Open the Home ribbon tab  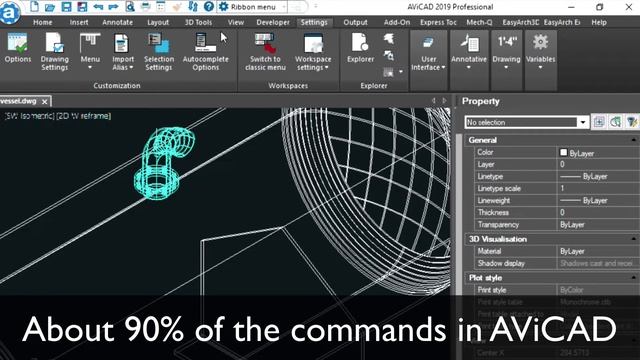(42, 22)
